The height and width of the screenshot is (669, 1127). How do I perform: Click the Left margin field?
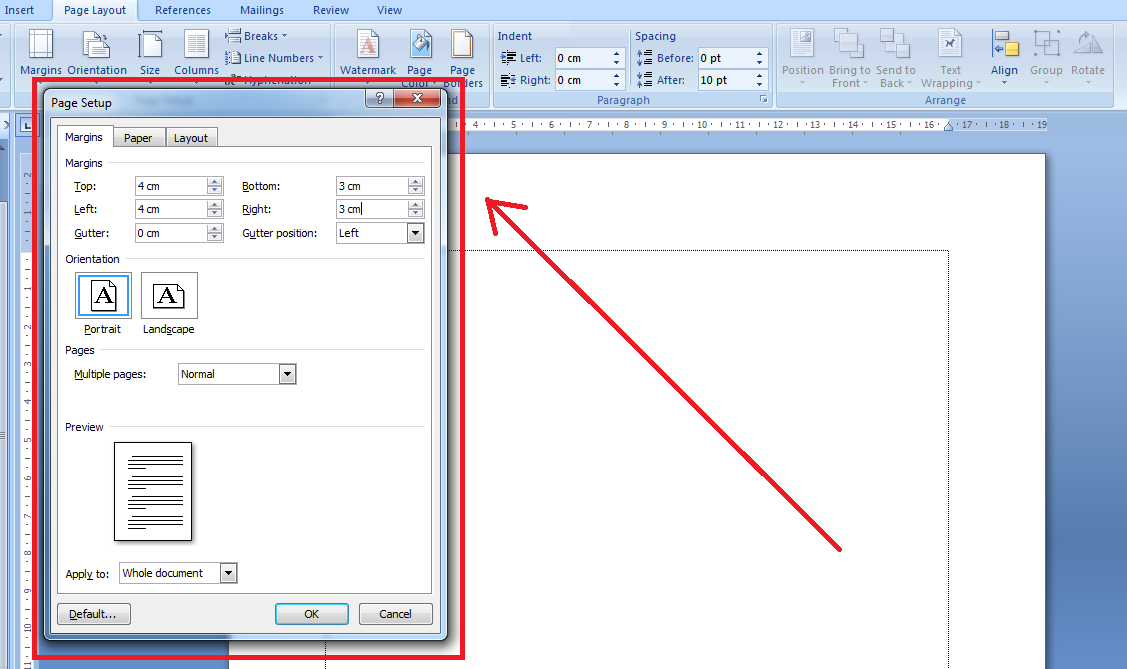click(x=171, y=209)
